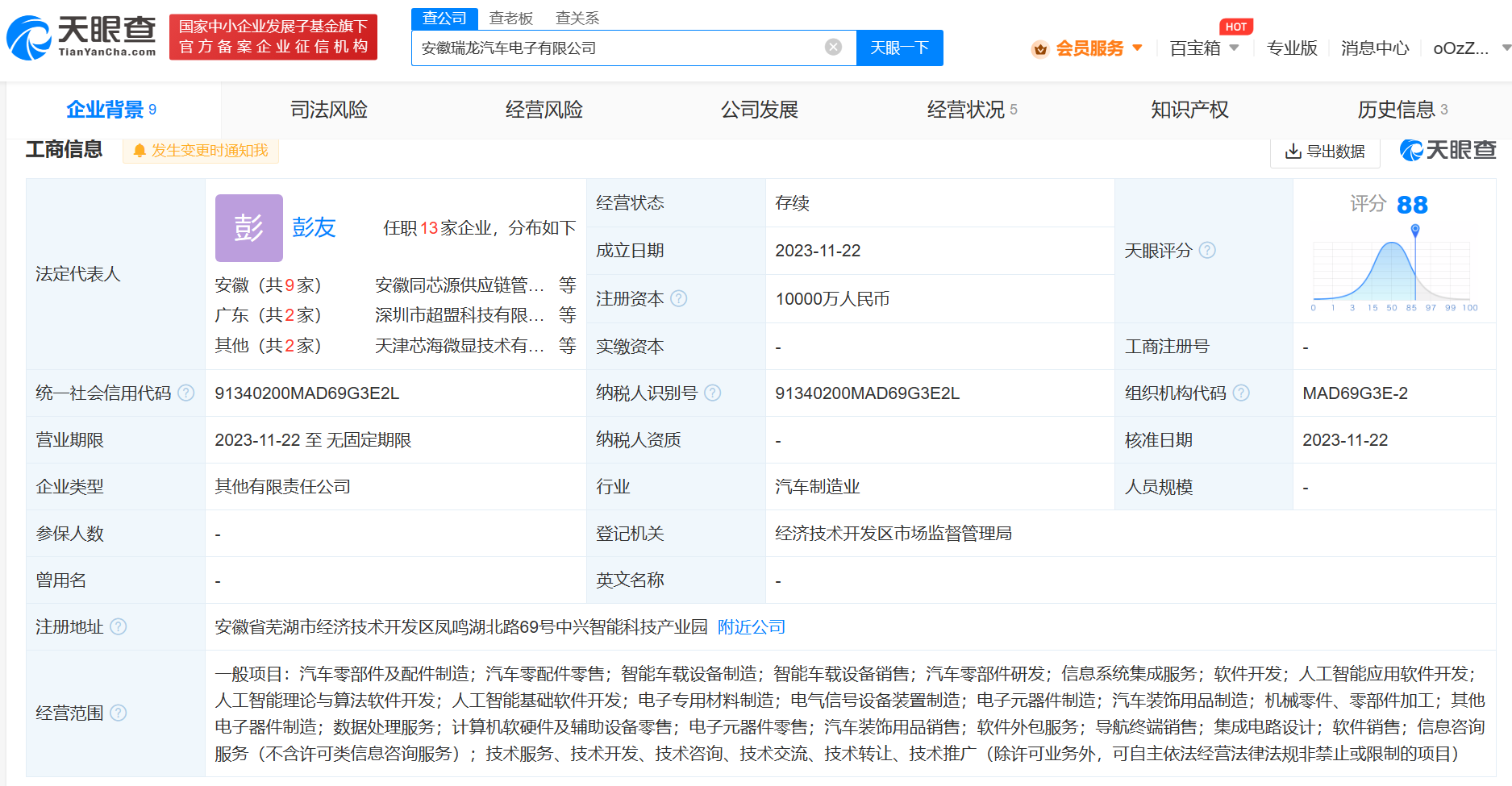The image size is (1512, 786).
Task: Clear the search box text
Action: coord(833,48)
